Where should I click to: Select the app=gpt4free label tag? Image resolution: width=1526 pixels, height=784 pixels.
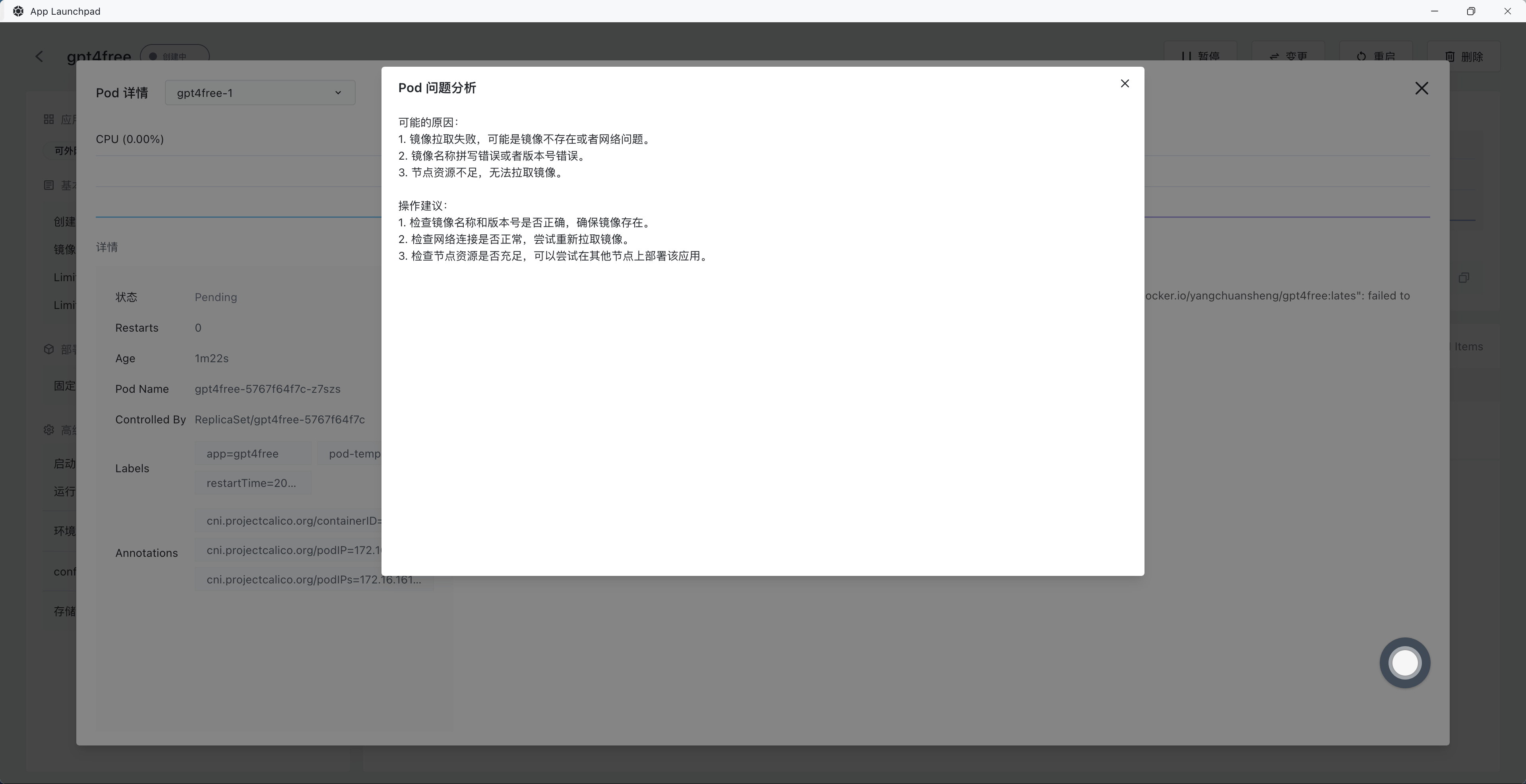click(x=253, y=454)
